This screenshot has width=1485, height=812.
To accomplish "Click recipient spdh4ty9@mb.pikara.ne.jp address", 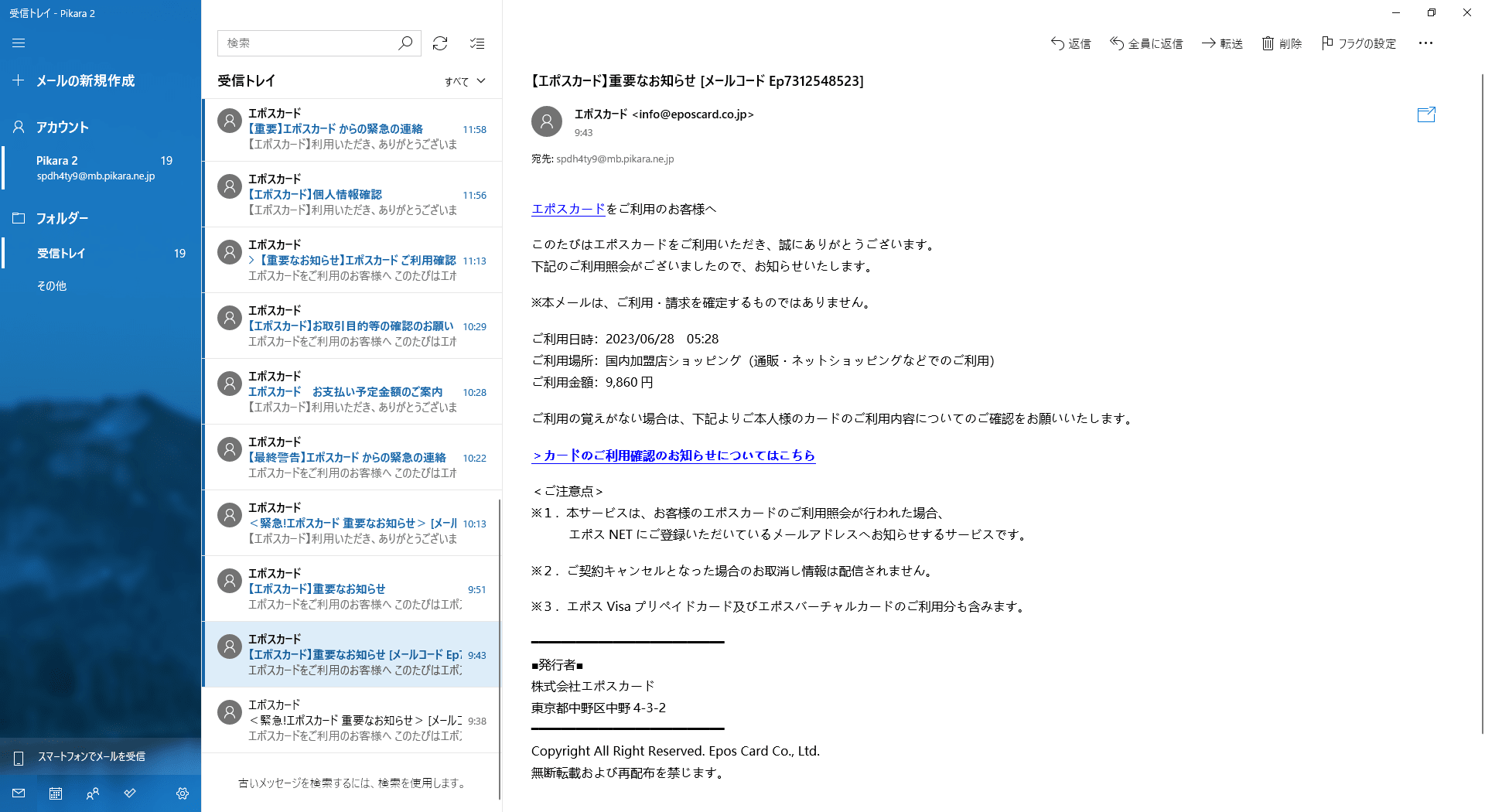I will point(615,159).
